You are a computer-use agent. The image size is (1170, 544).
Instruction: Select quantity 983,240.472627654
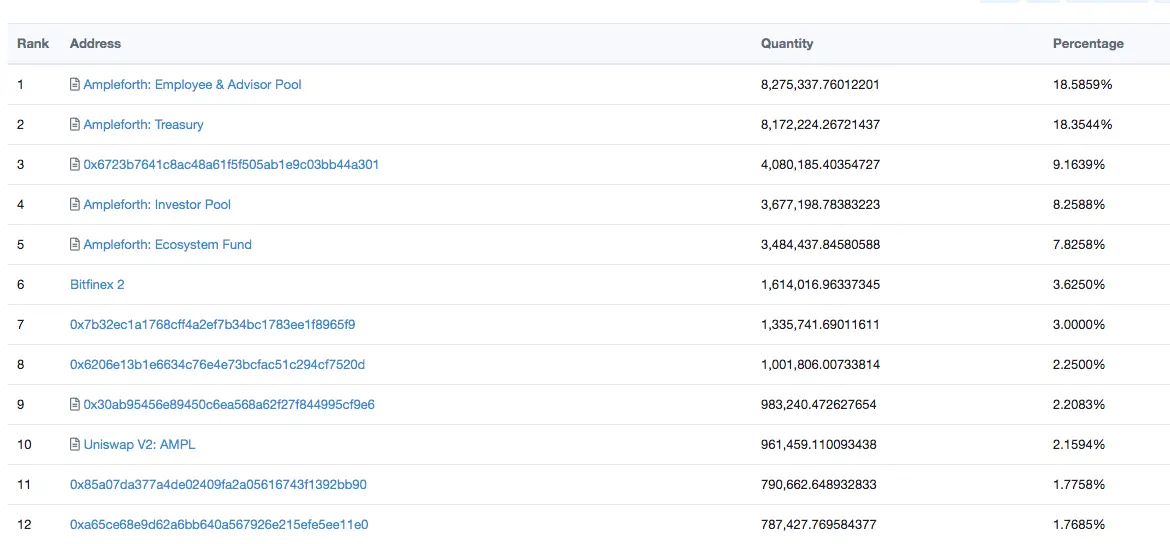[x=819, y=404]
